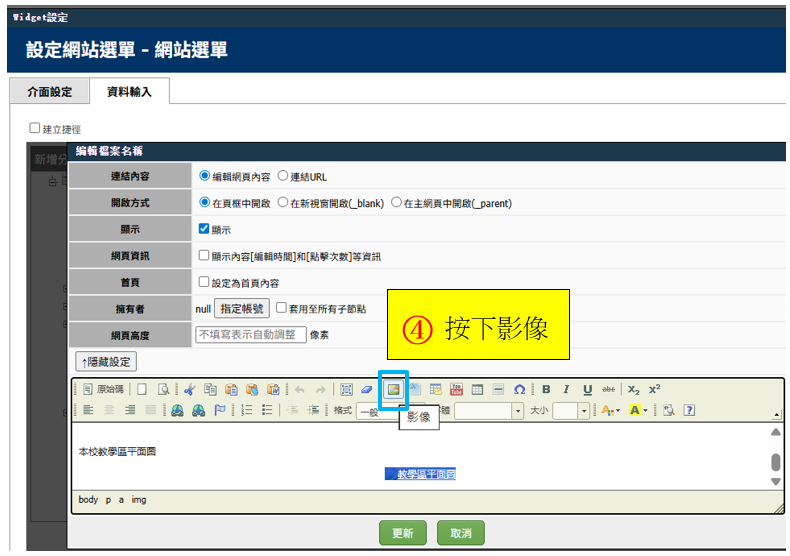Insert a YouTube video via toolbar
This screenshot has width=790, height=556.
[456, 389]
